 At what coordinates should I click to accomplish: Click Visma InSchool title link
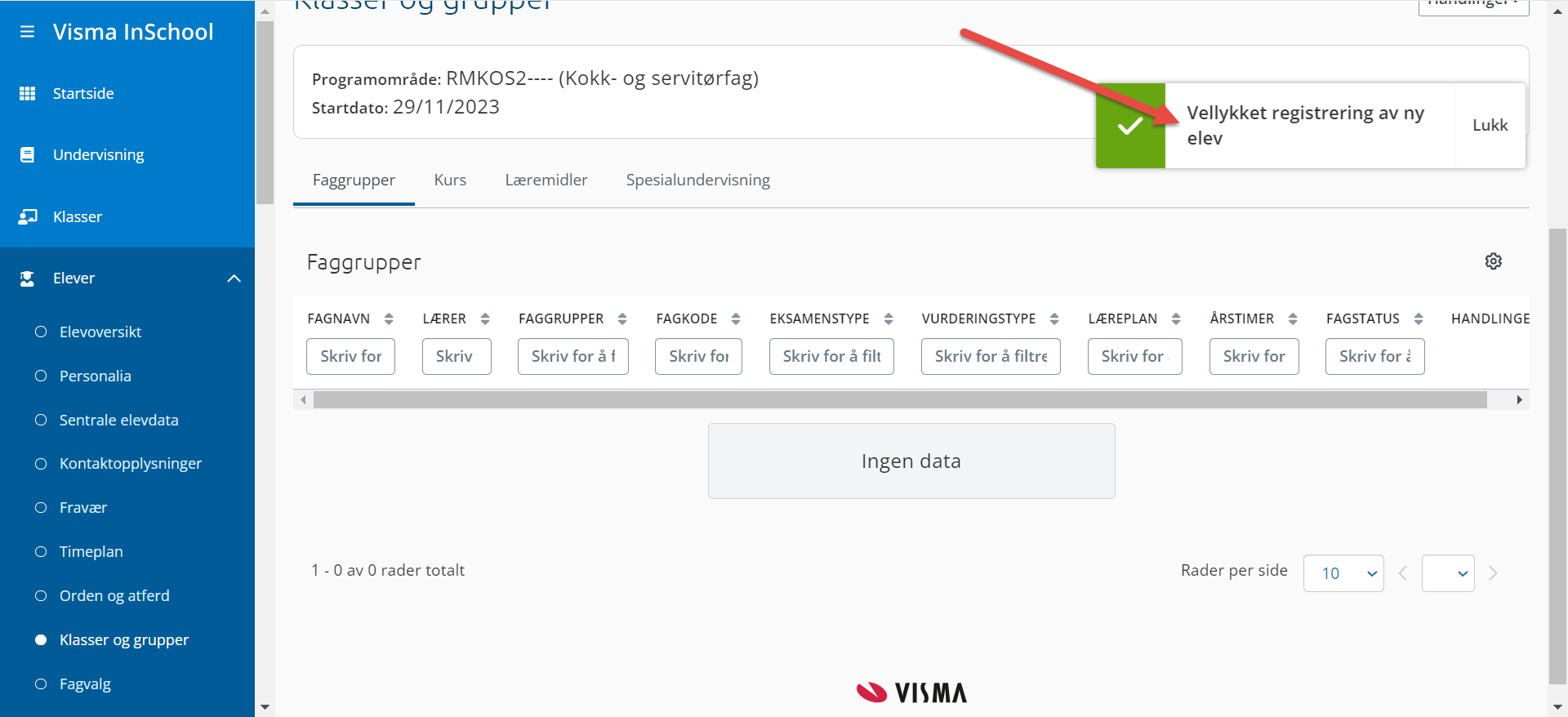pyautogui.click(x=133, y=32)
